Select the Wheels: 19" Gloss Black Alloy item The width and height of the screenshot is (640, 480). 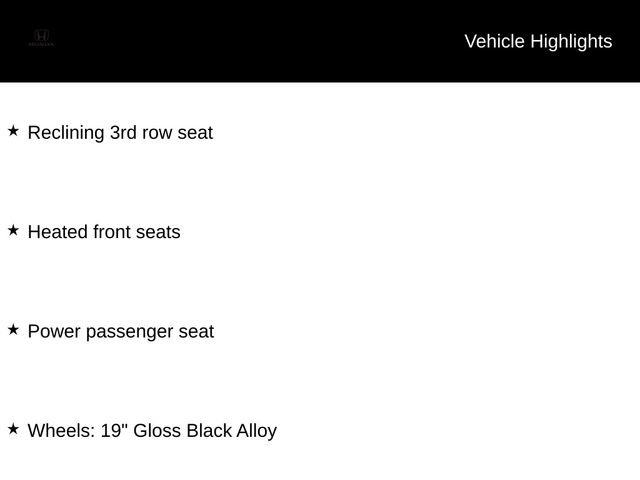tap(152, 431)
